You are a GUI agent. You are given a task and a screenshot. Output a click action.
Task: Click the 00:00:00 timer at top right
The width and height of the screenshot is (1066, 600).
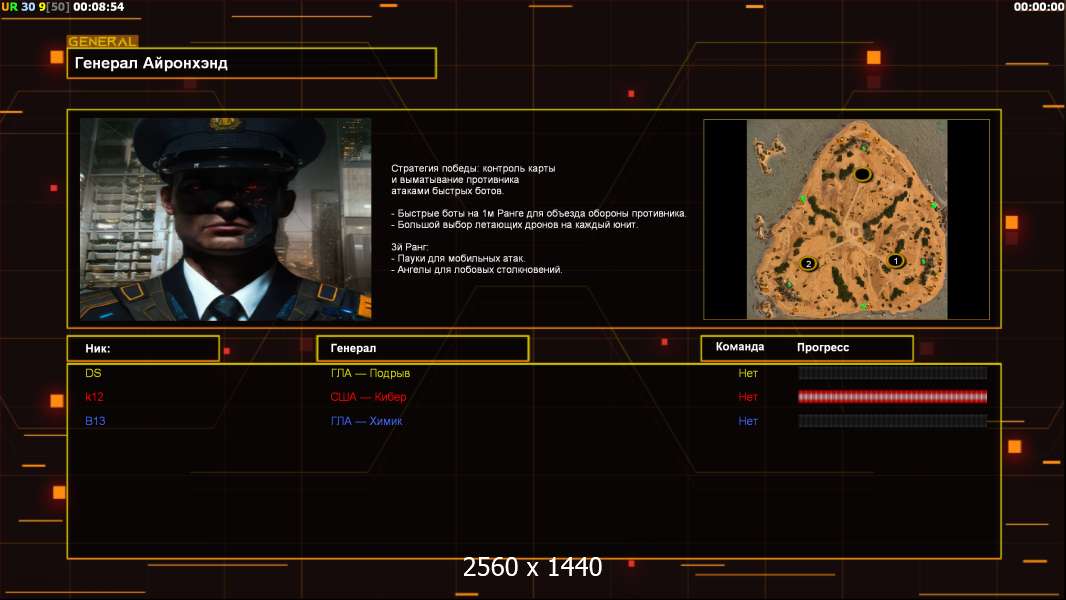pos(1039,7)
